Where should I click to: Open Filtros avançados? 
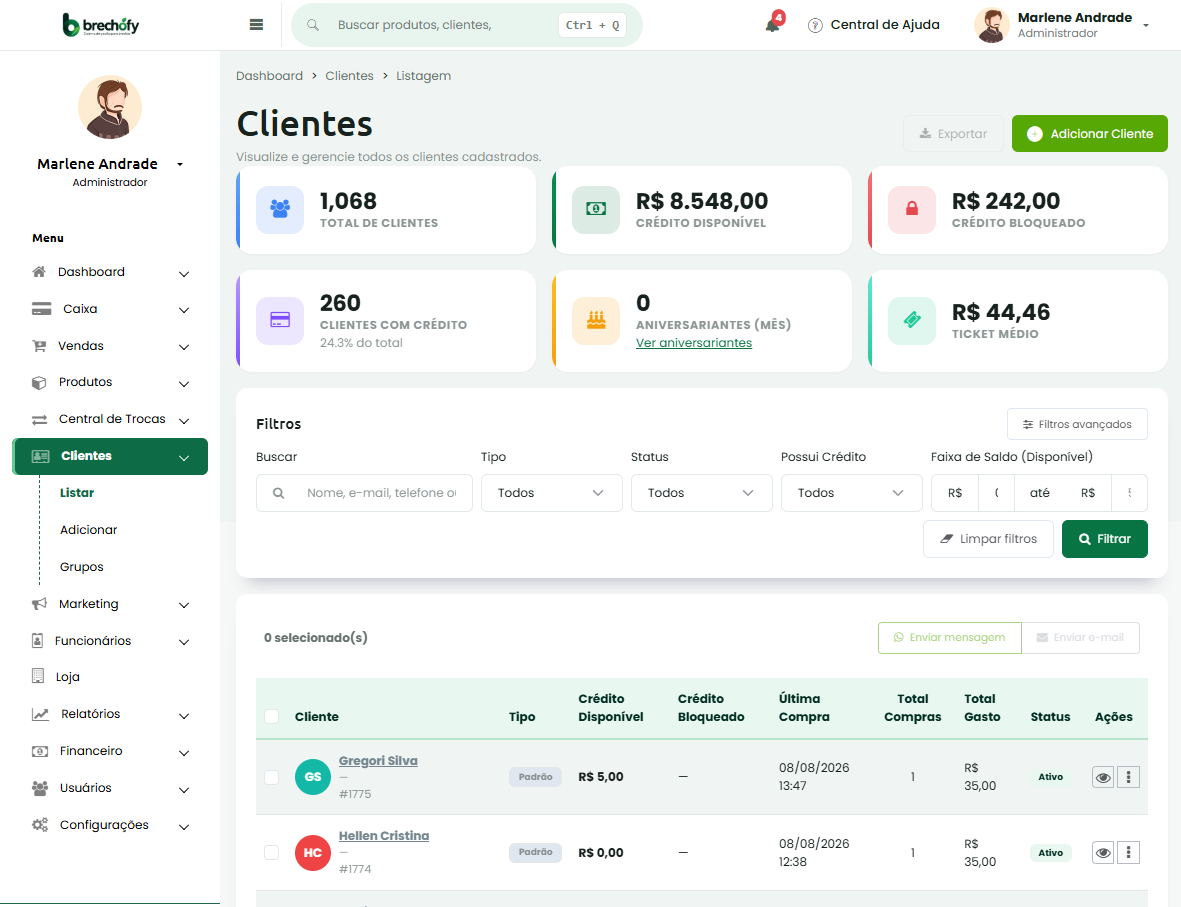click(x=1077, y=424)
